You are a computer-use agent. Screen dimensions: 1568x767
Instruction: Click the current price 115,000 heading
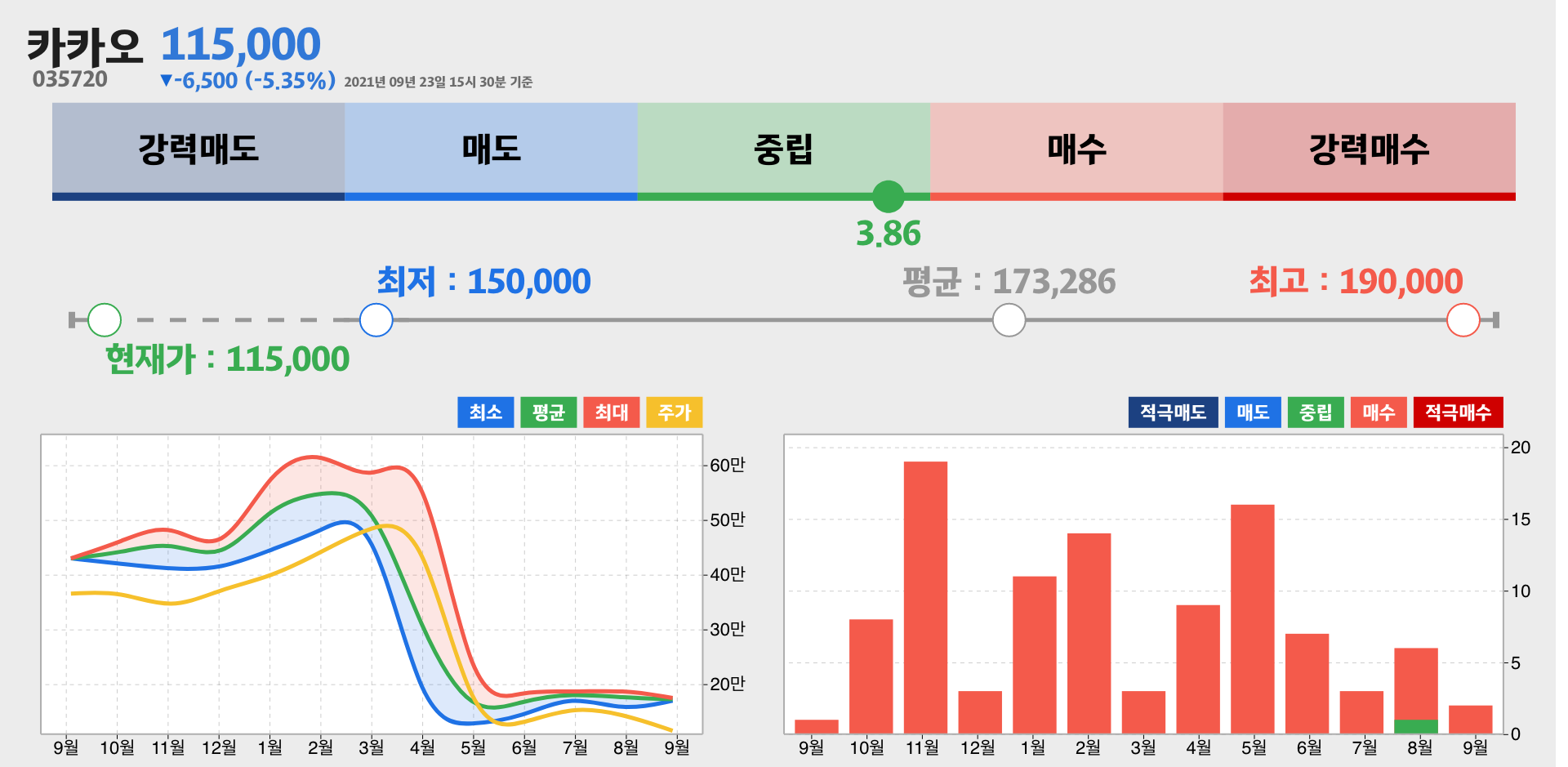pyautogui.click(x=241, y=44)
